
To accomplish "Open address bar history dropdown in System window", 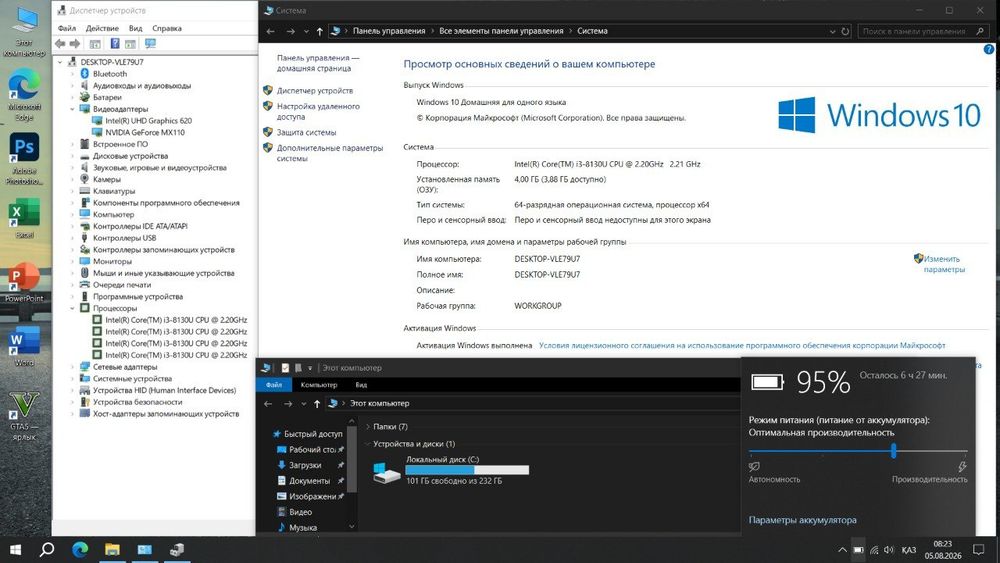I will [x=832, y=31].
